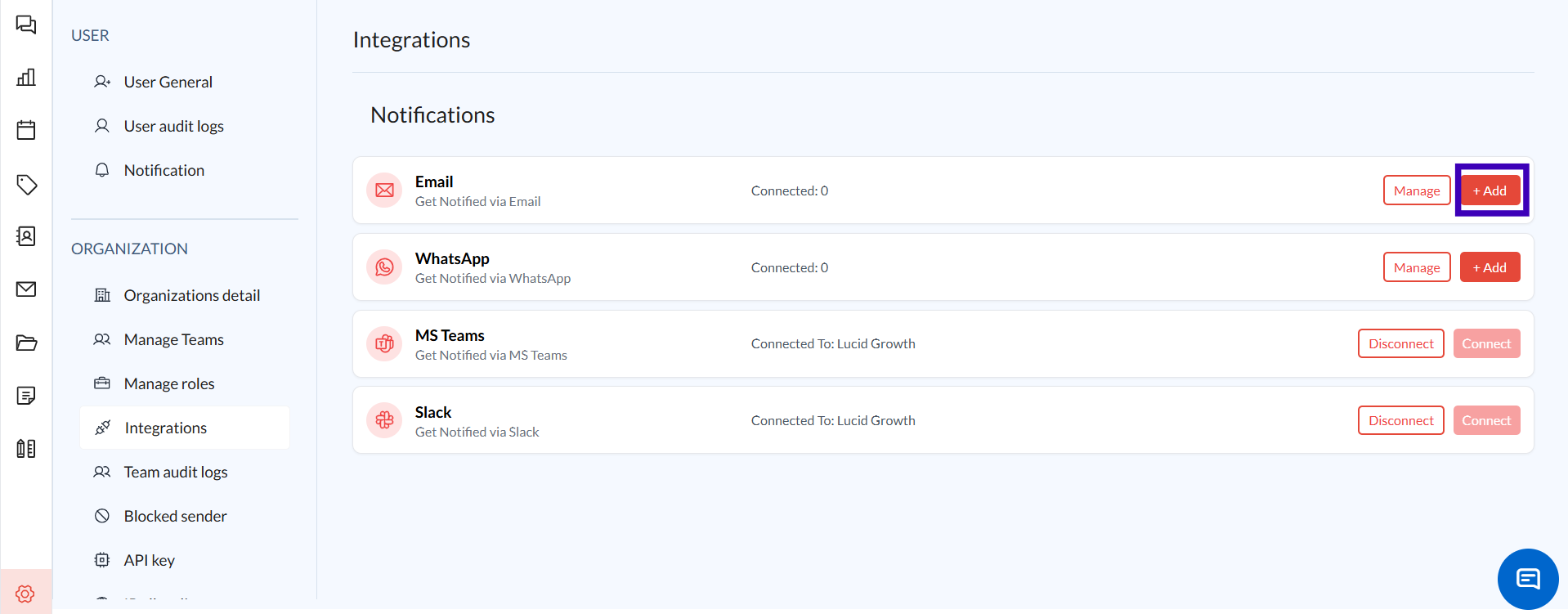1568x614 pixels.
Task: Click Connect for MS Teams
Action: pyautogui.click(x=1487, y=344)
